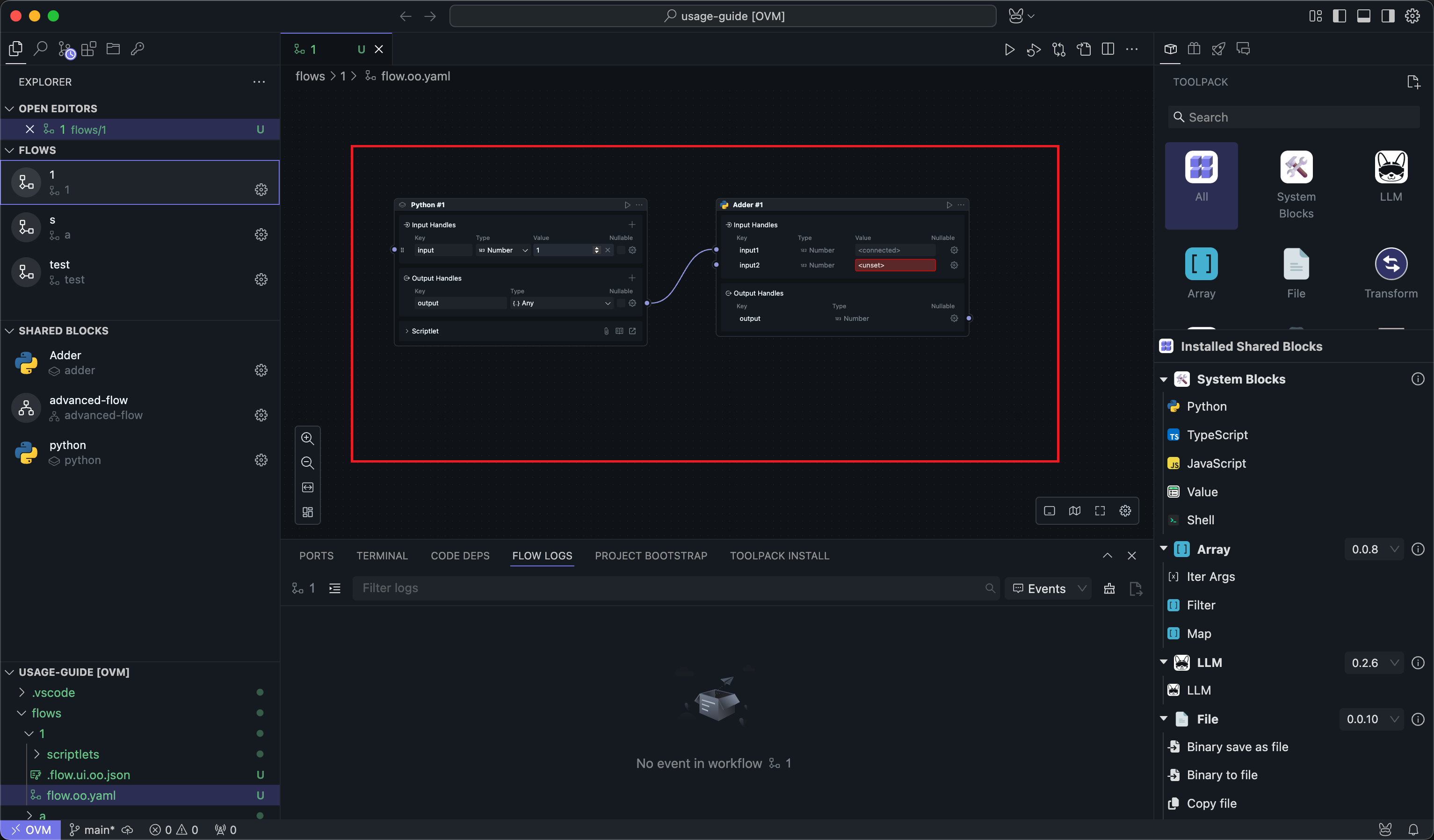1434x840 pixels.
Task: Switch to the CODE DEPS tab
Action: coord(460,556)
